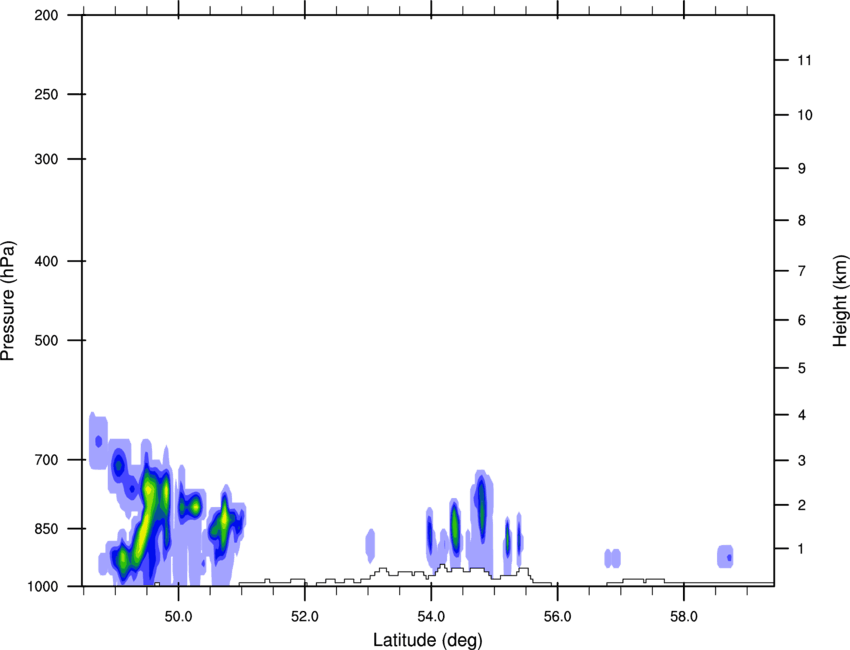Click the 500 pressure tick label

[x=47, y=340]
